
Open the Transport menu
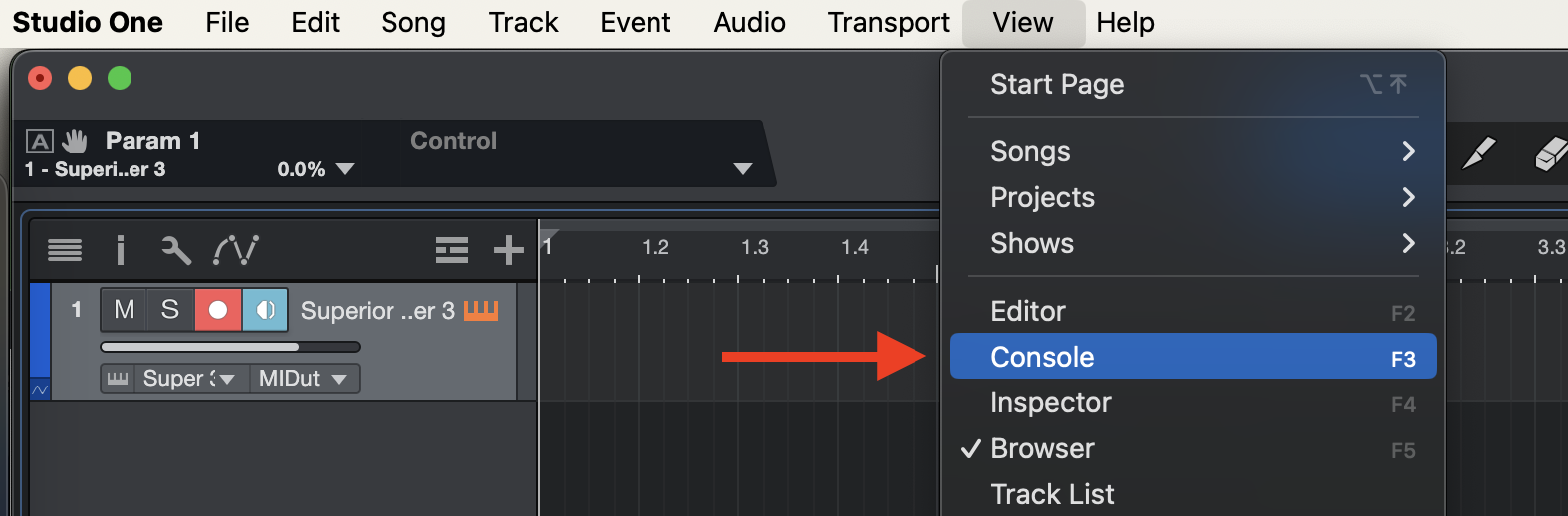pyautogui.click(x=889, y=22)
